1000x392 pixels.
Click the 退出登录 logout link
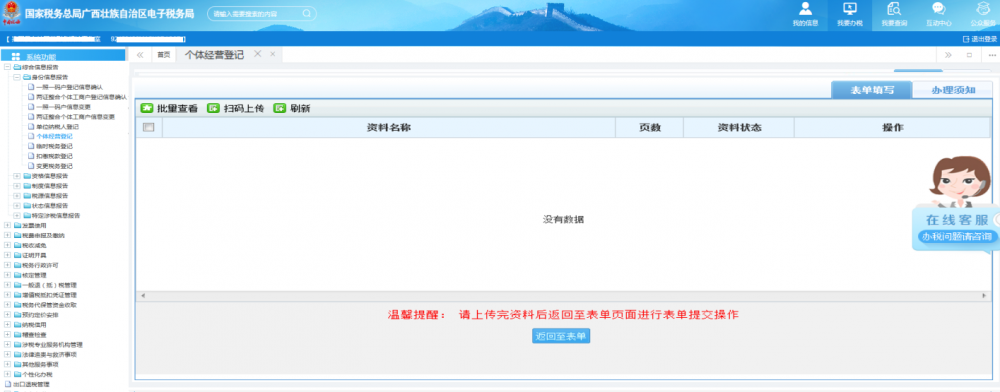click(980, 39)
